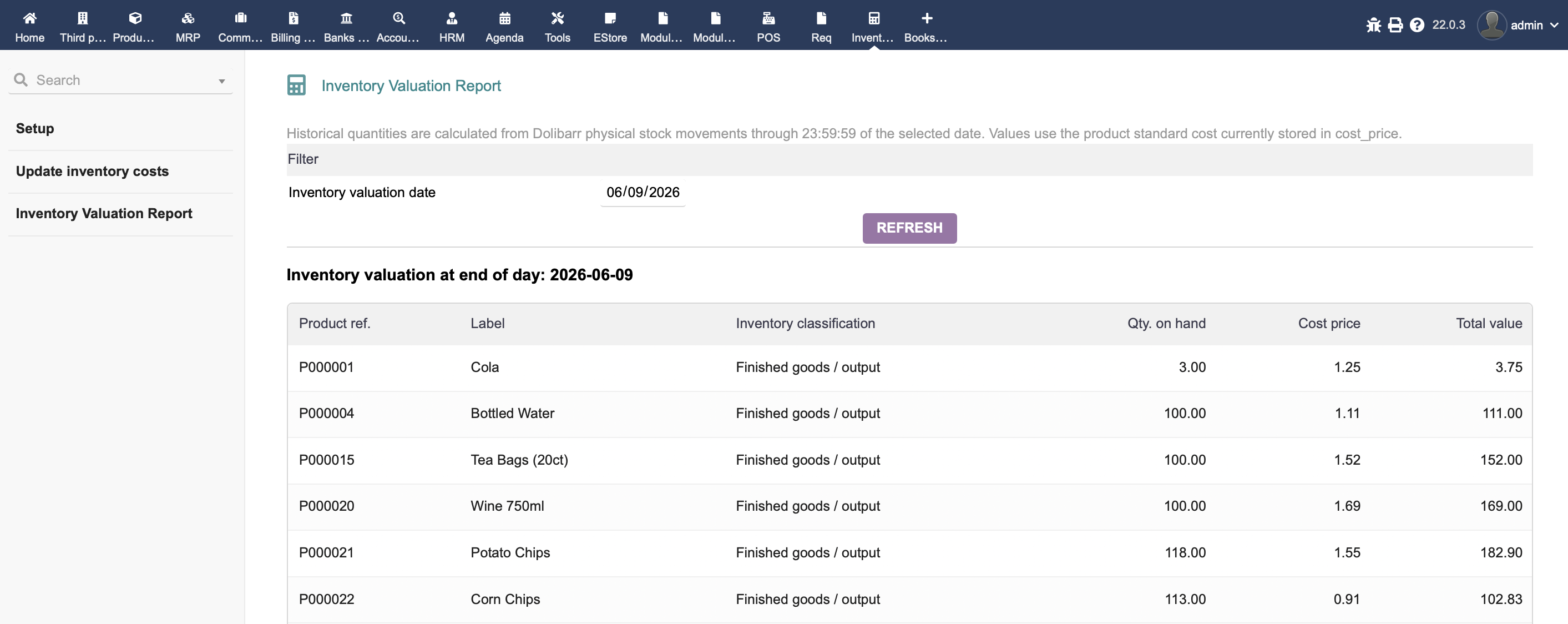
Task: Open Update inventory costs in sidebar
Action: click(92, 171)
